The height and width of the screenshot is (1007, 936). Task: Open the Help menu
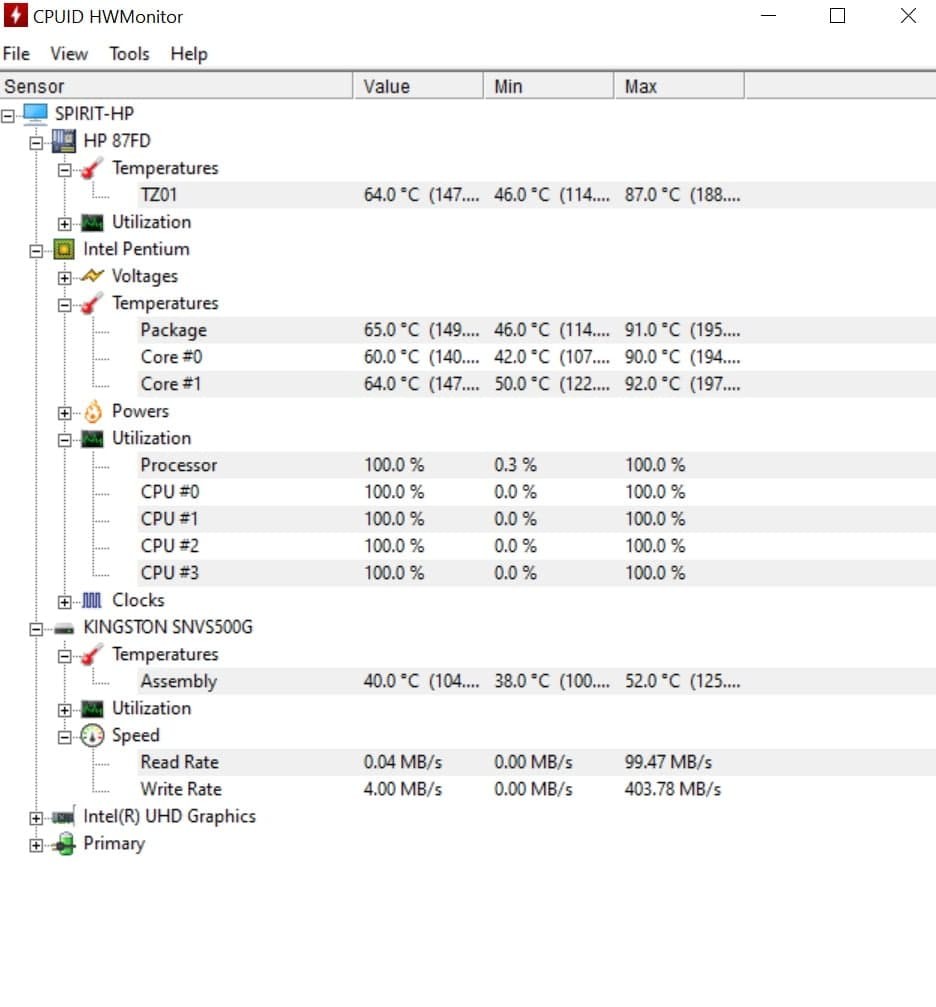189,53
